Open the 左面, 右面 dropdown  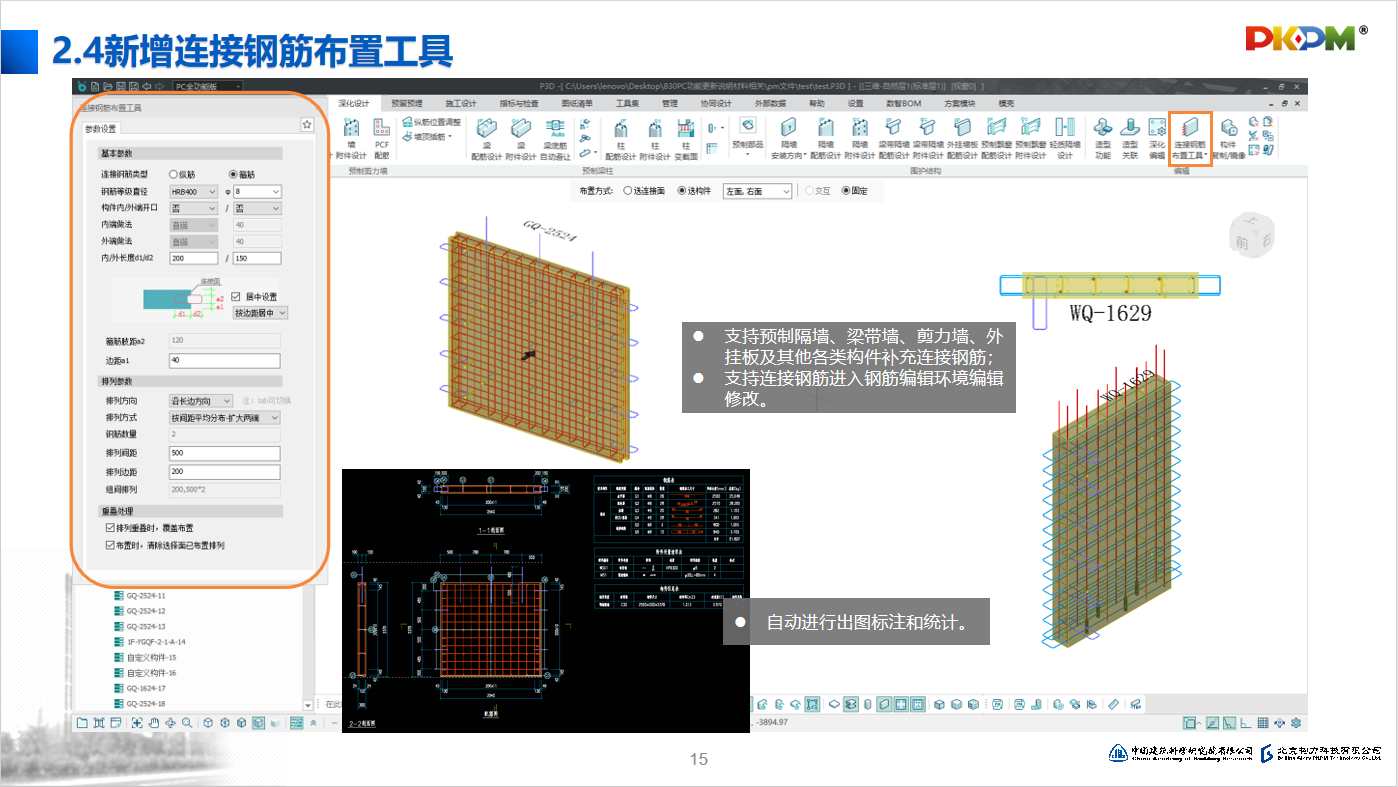click(758, 191)
